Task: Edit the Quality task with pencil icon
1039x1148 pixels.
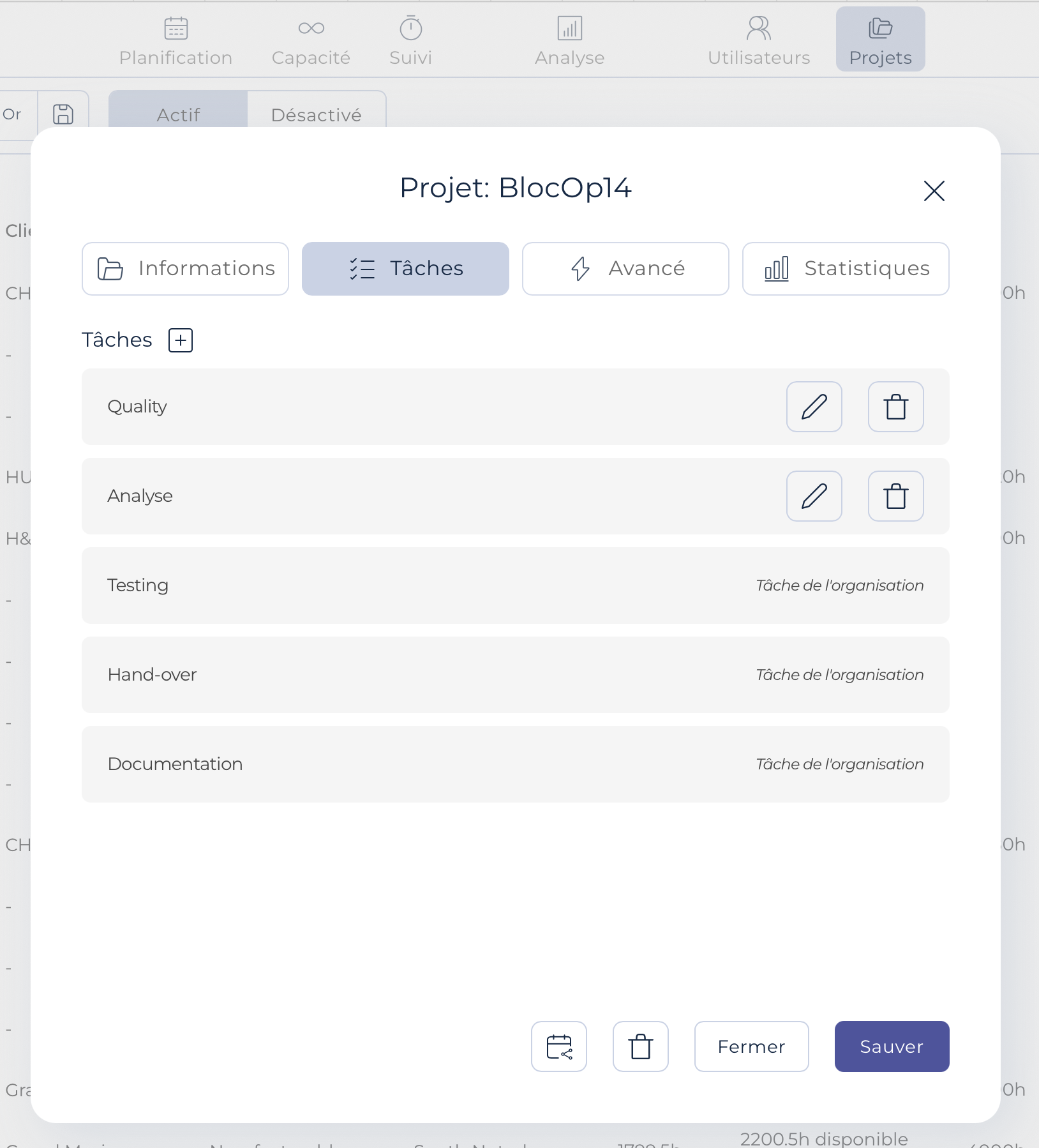Action: coord(814,407)
